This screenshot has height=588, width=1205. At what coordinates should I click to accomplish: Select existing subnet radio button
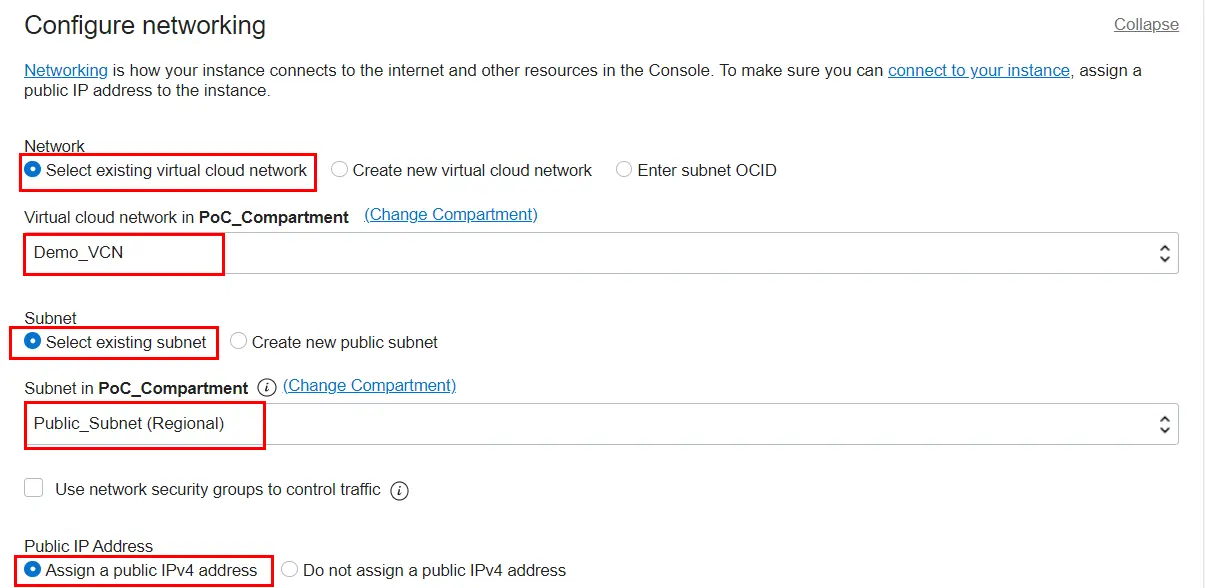click(33, 342)
